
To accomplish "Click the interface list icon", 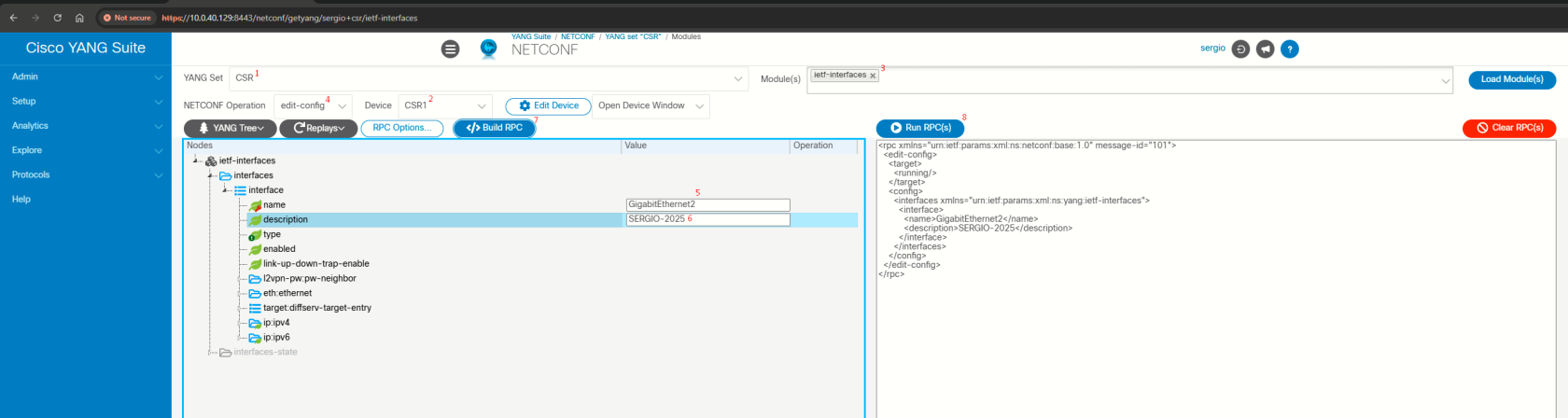I will (240, 190).
